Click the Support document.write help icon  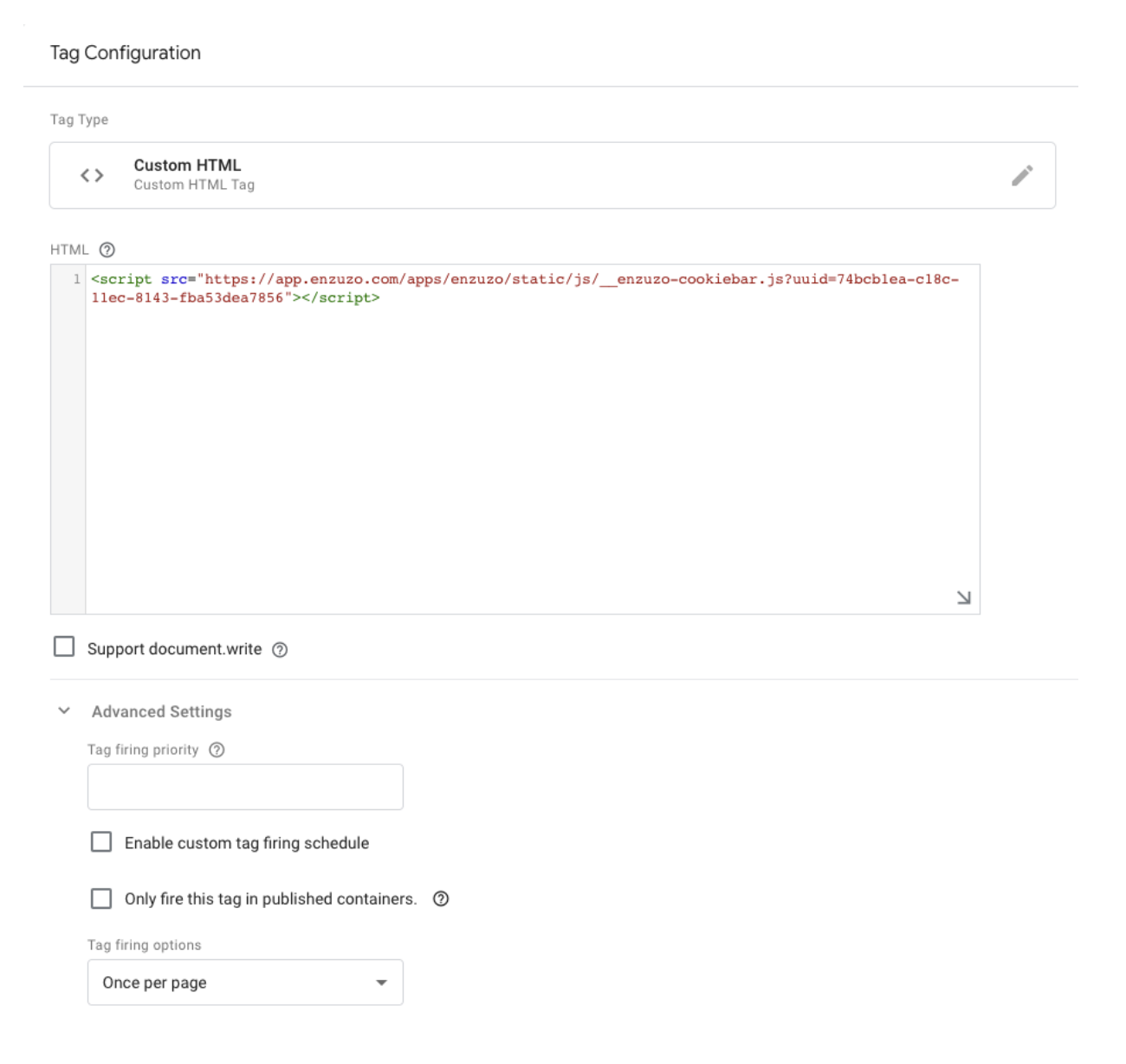click(279, 649)
